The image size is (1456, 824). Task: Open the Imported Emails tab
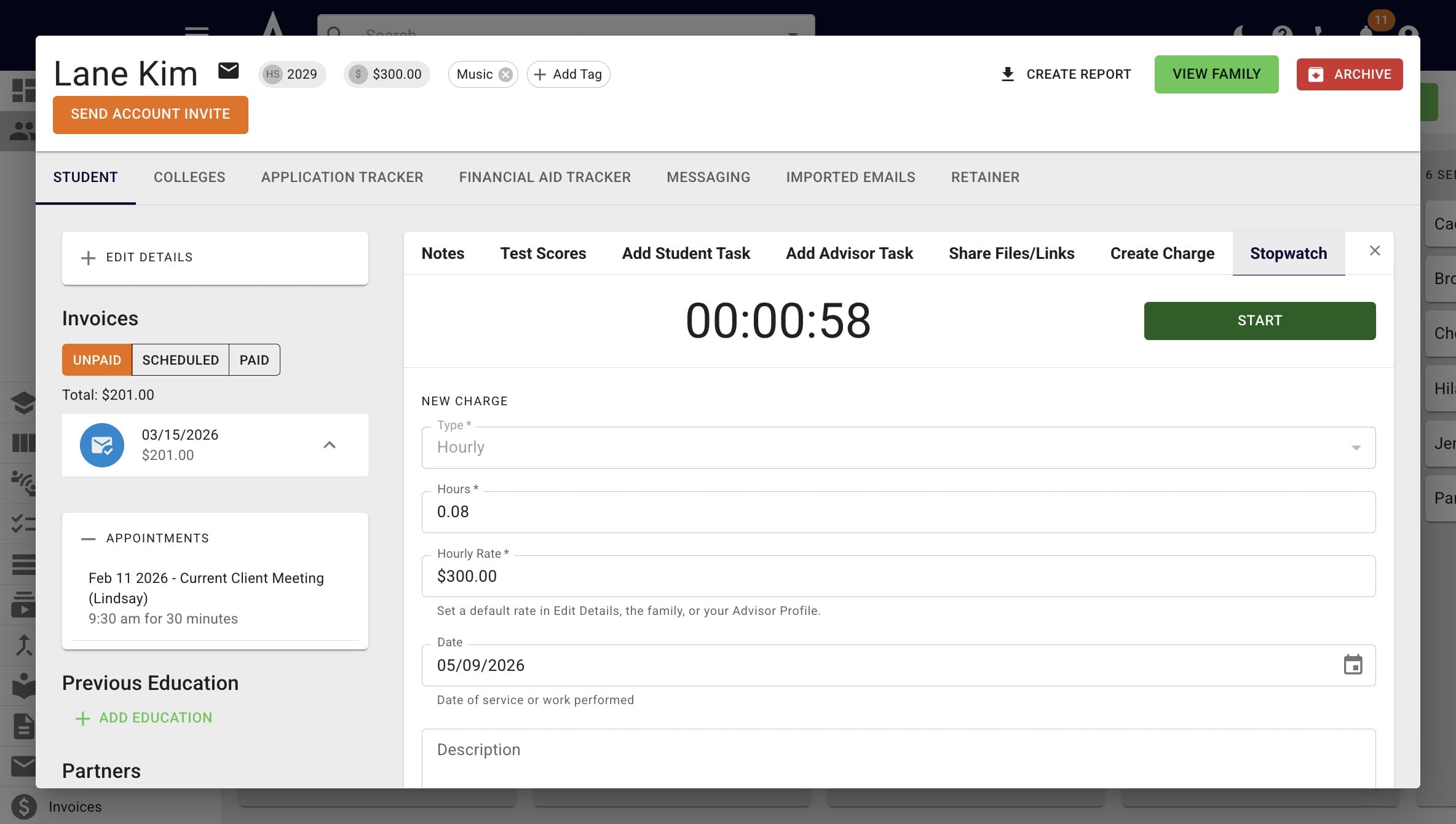point(850,178)
